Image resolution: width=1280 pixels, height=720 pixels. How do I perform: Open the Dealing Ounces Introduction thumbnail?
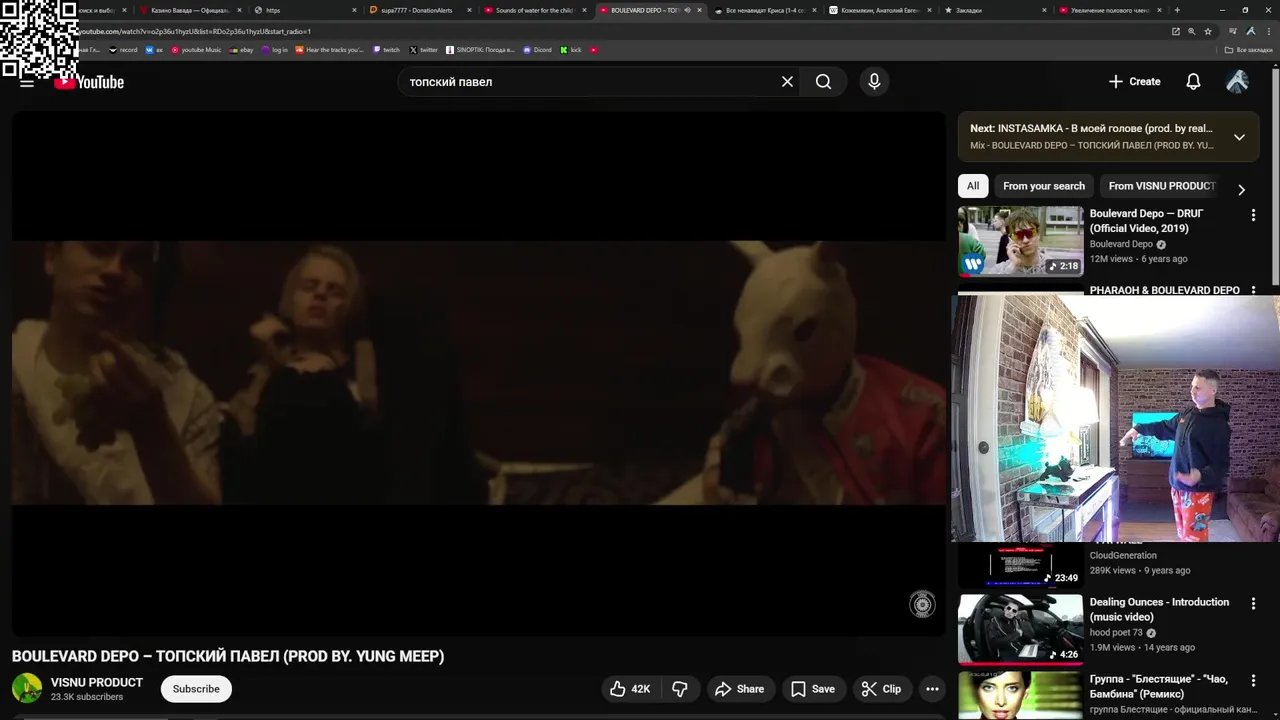(x=1020, y=630)
